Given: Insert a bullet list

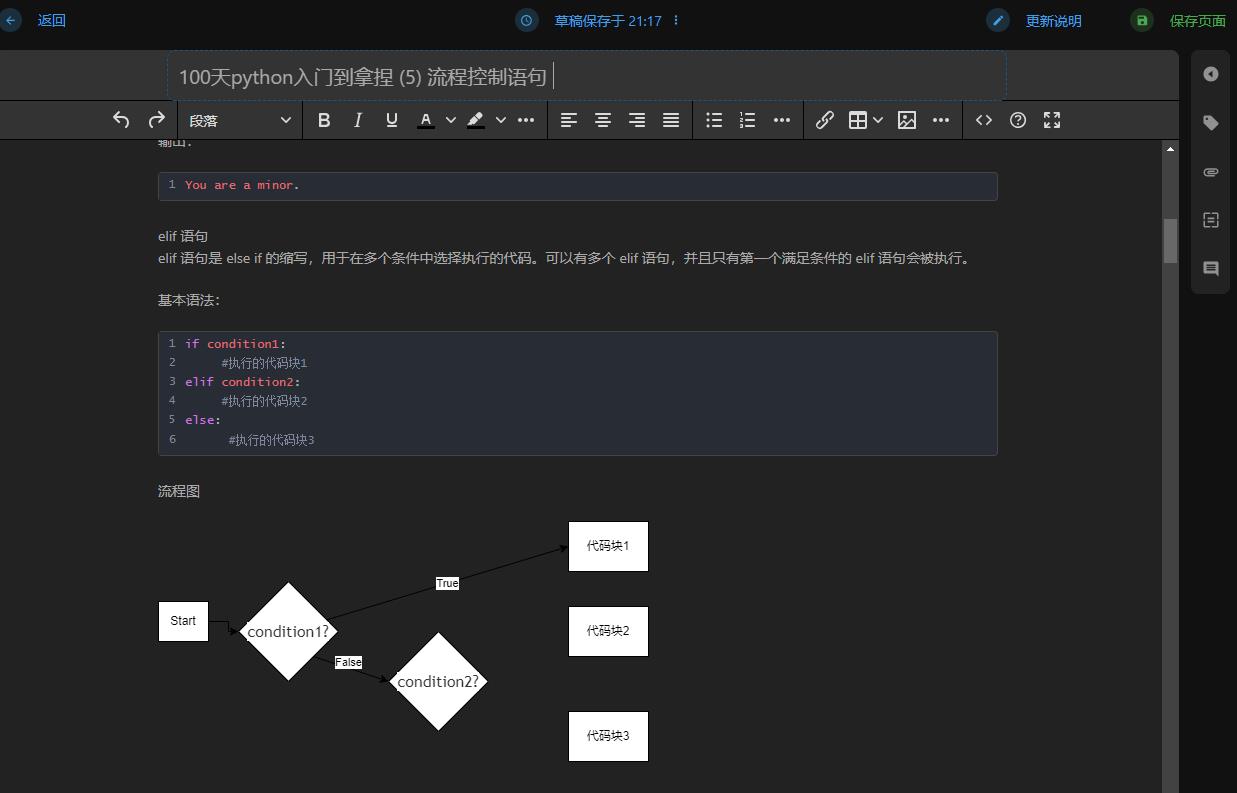Looking at the screenshot, I should point(714,120).
